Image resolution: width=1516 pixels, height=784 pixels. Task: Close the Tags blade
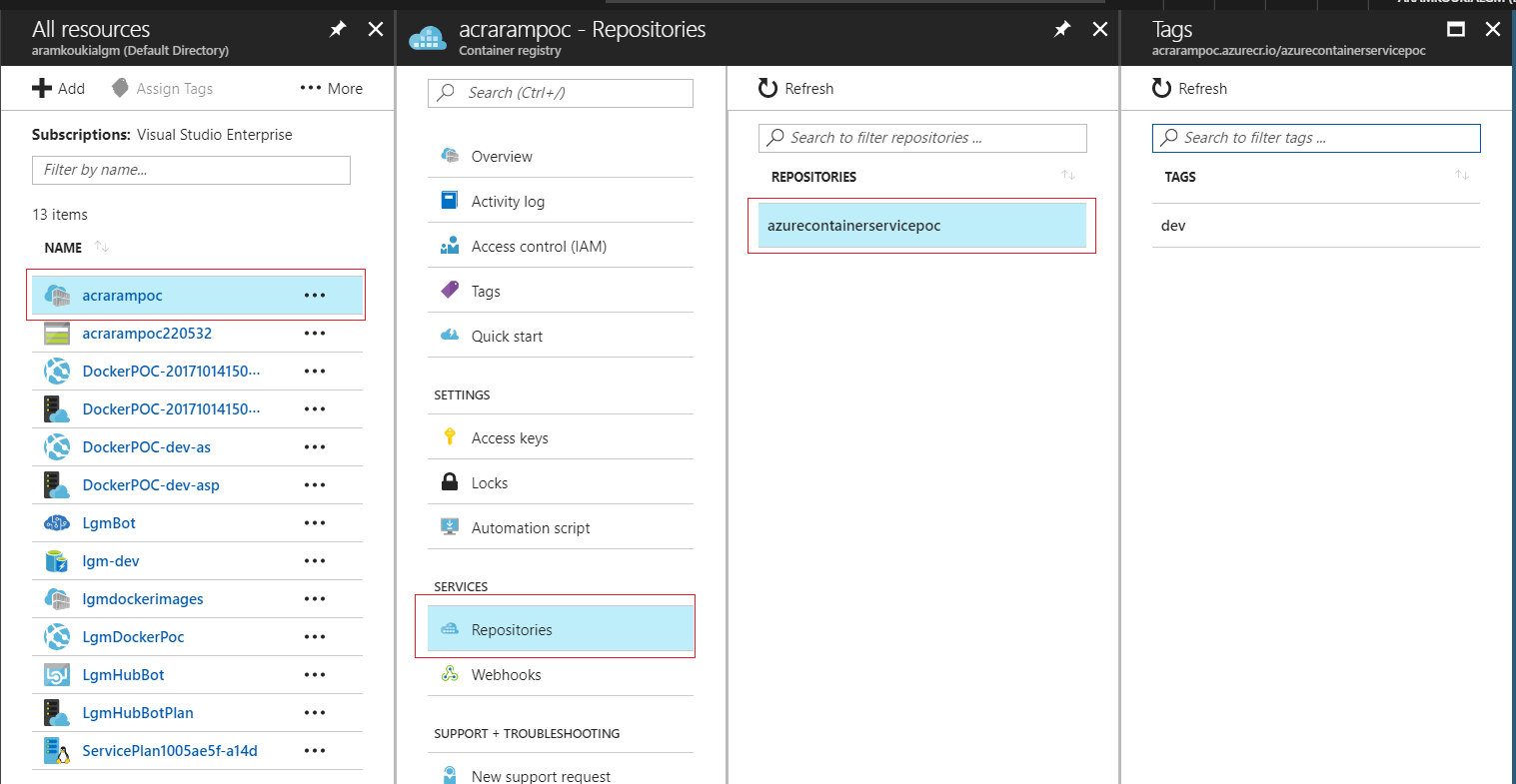point(1493,29)
